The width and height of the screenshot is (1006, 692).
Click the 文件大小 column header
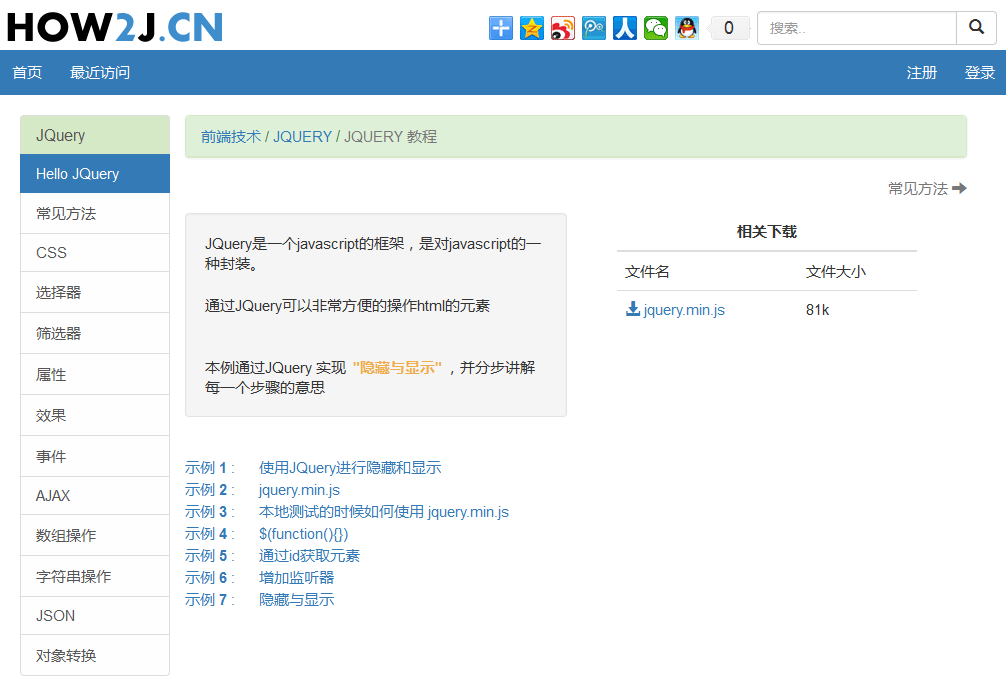tap(835, 272)
